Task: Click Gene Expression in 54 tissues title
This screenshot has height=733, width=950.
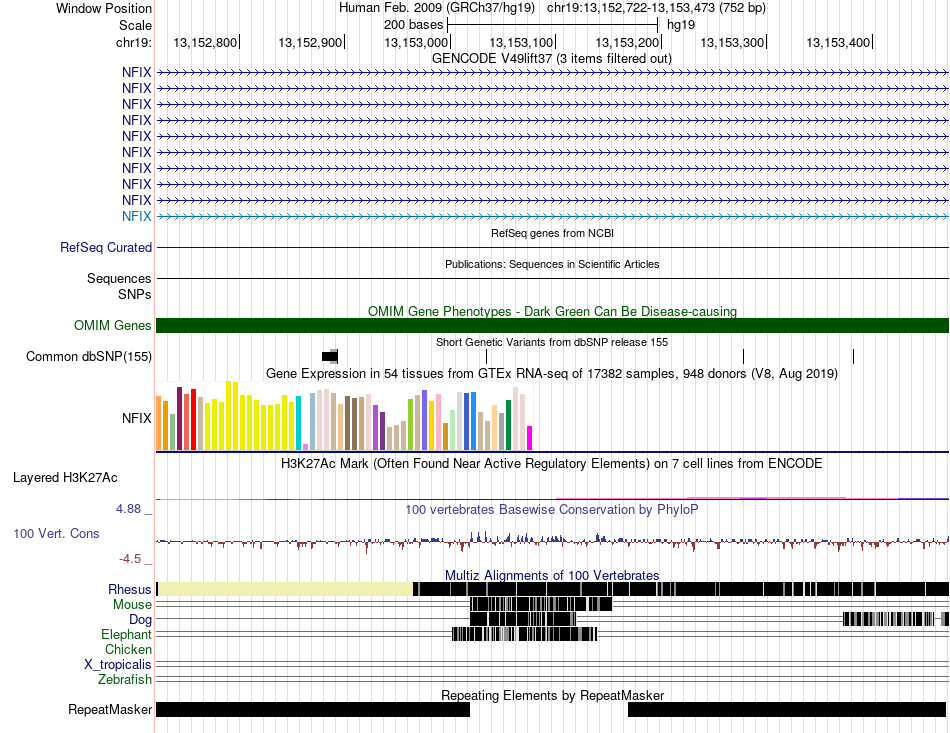Action: coord(552,374)
